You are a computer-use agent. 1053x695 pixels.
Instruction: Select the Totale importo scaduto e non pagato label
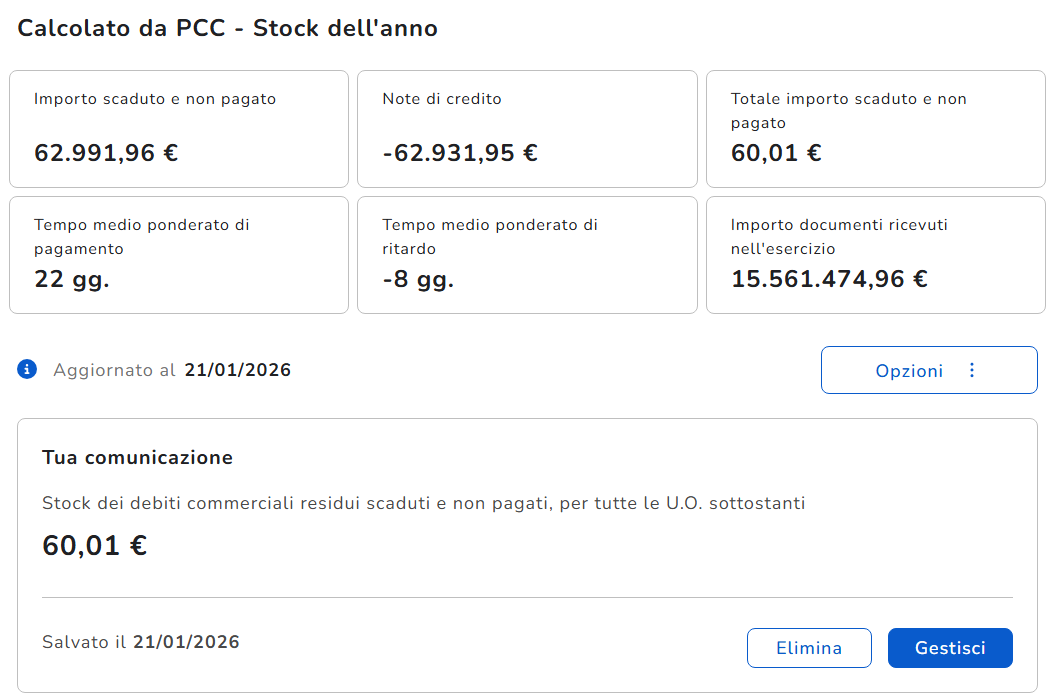click(848, 110)
